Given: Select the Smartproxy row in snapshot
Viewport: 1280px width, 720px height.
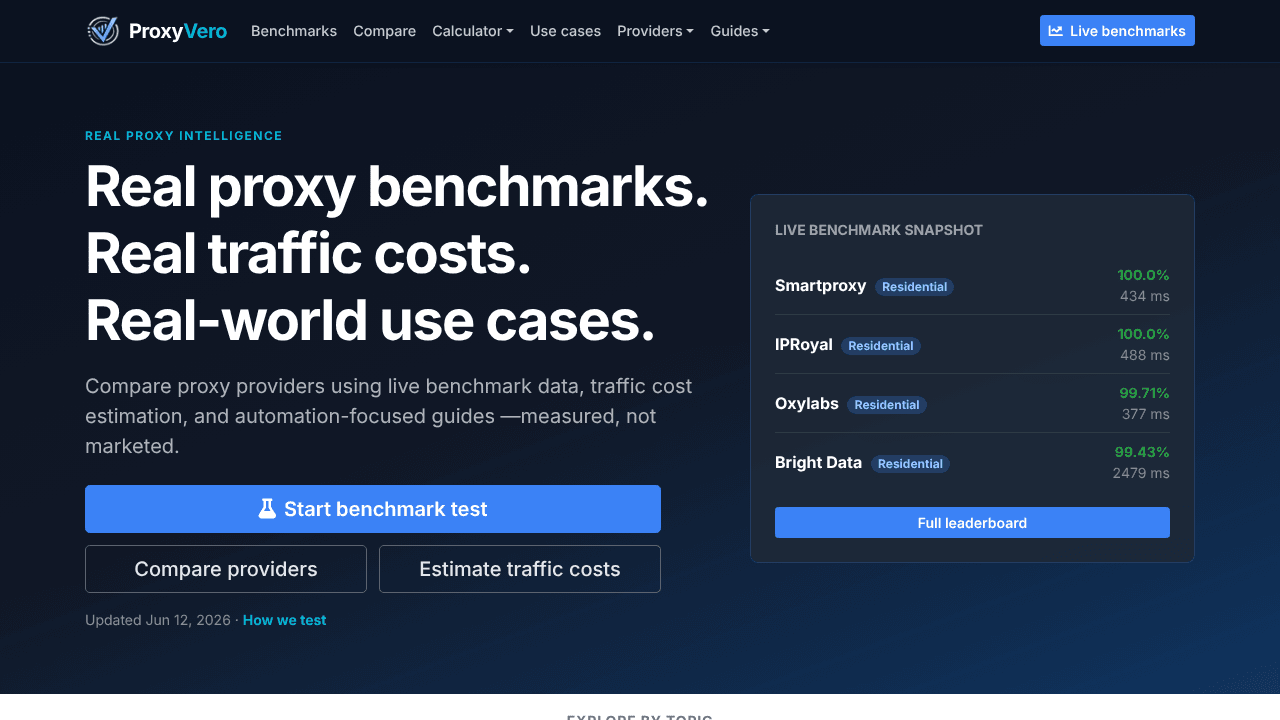Looking at the screenshot, I should point(972,286).
